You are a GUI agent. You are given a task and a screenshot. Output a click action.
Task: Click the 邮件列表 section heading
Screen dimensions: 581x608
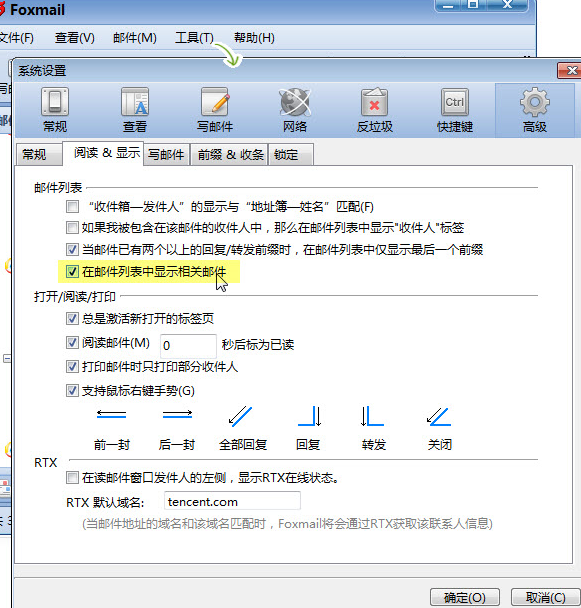(58, 188)
